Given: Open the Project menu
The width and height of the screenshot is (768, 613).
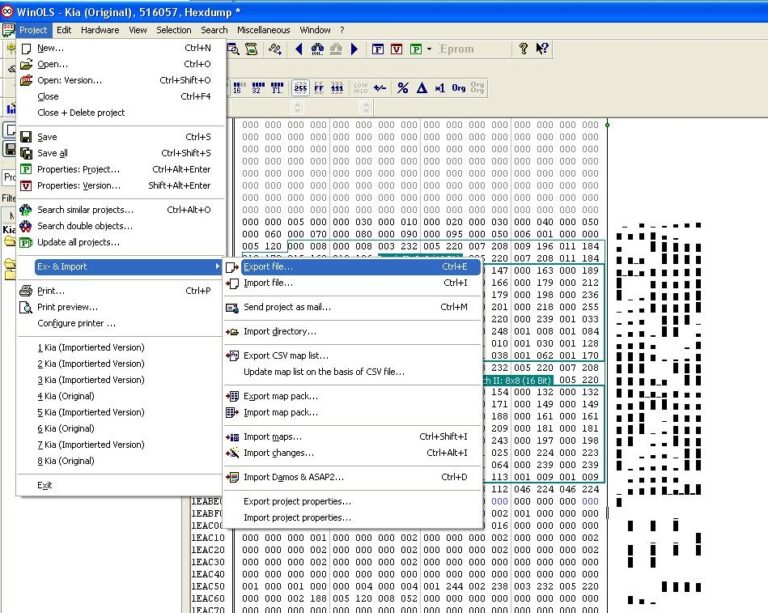Looking at the screenshot, I should click(33, 30).
